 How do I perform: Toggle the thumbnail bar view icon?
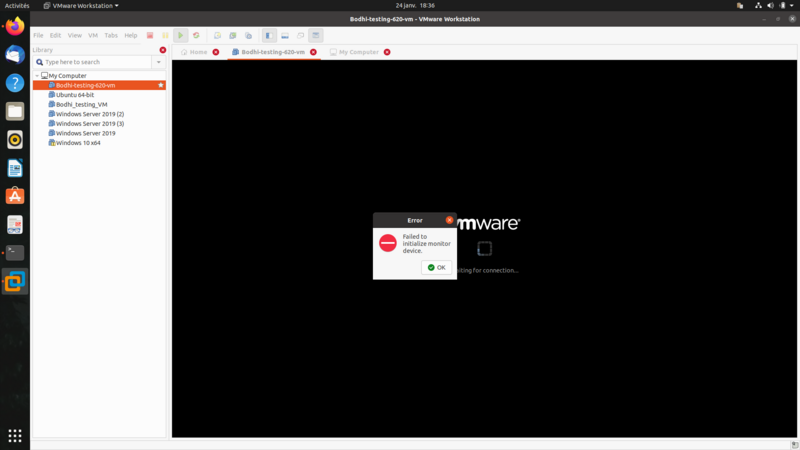[x=285, y=35]
